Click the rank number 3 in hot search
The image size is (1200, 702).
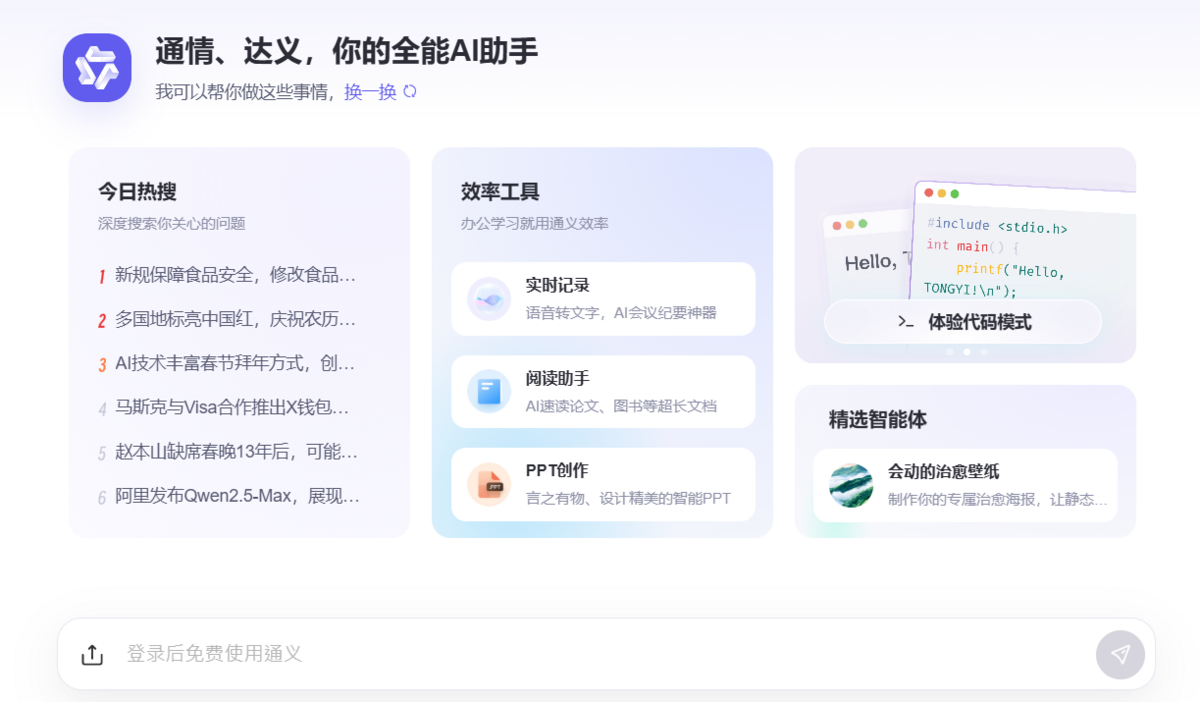pyautogui.click(x=102, y=364)
